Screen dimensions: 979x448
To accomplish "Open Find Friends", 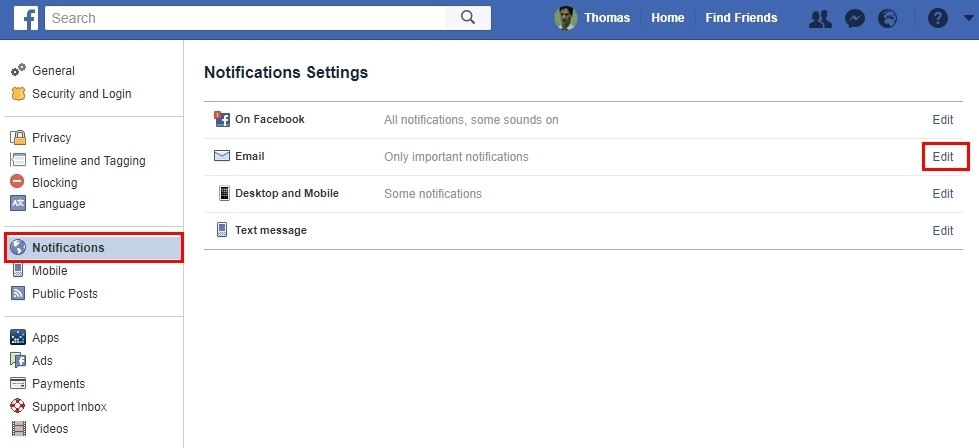I will click(741, 18).
